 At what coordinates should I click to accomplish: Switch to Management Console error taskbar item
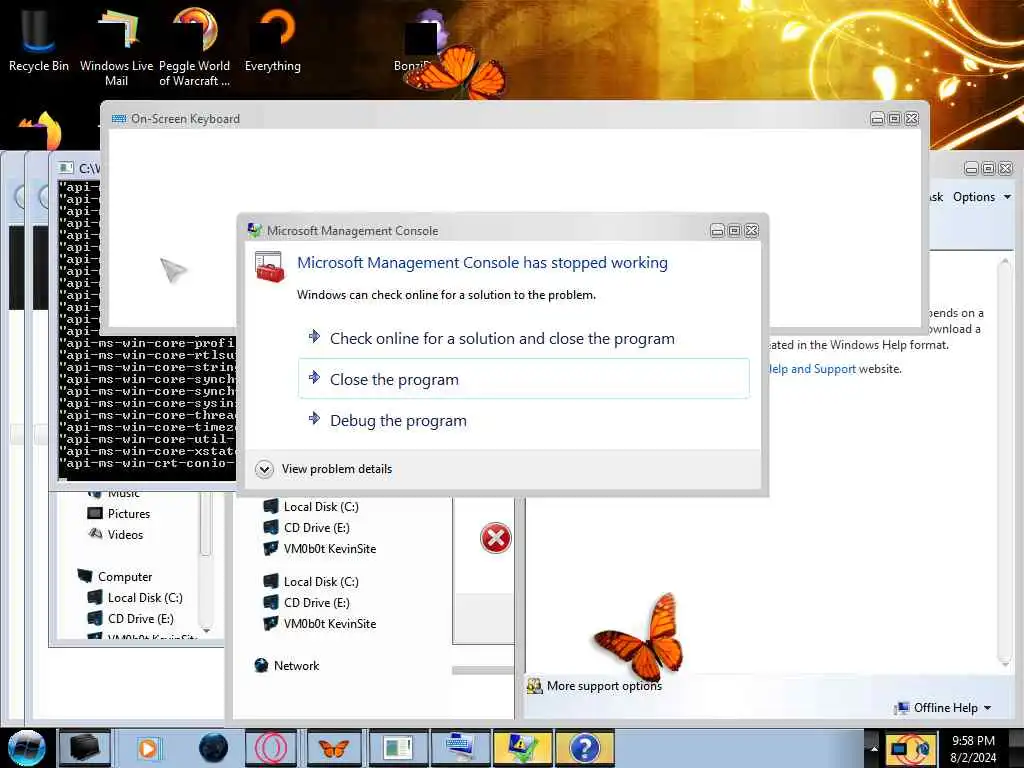522,748
